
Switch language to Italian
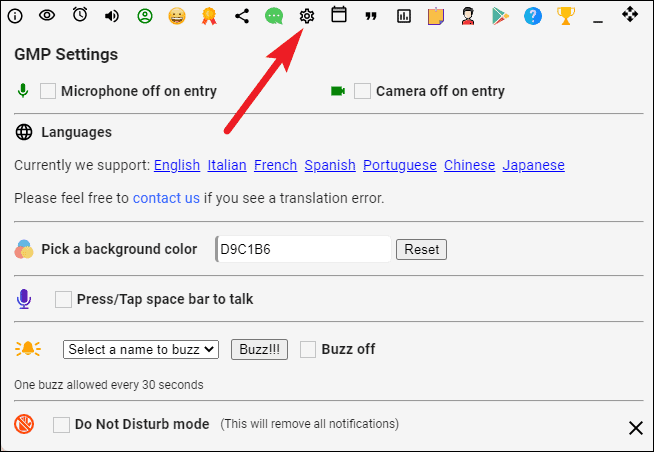(227, 165)
